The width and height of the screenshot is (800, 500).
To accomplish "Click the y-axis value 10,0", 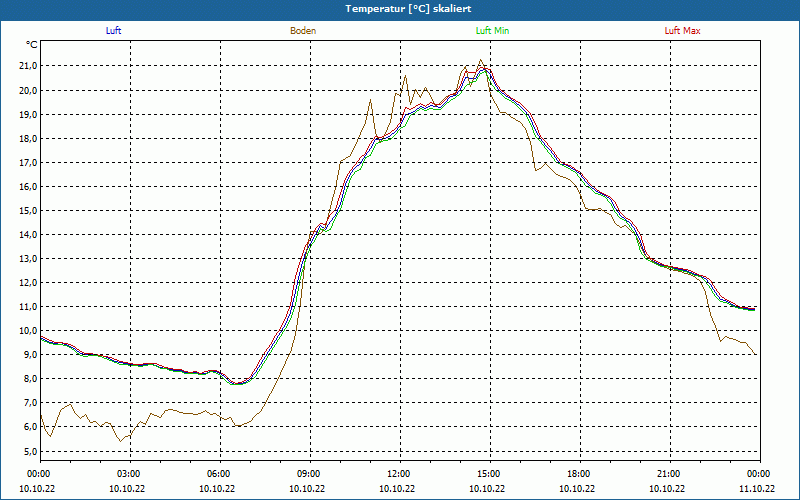I will (x=28, y=331).
